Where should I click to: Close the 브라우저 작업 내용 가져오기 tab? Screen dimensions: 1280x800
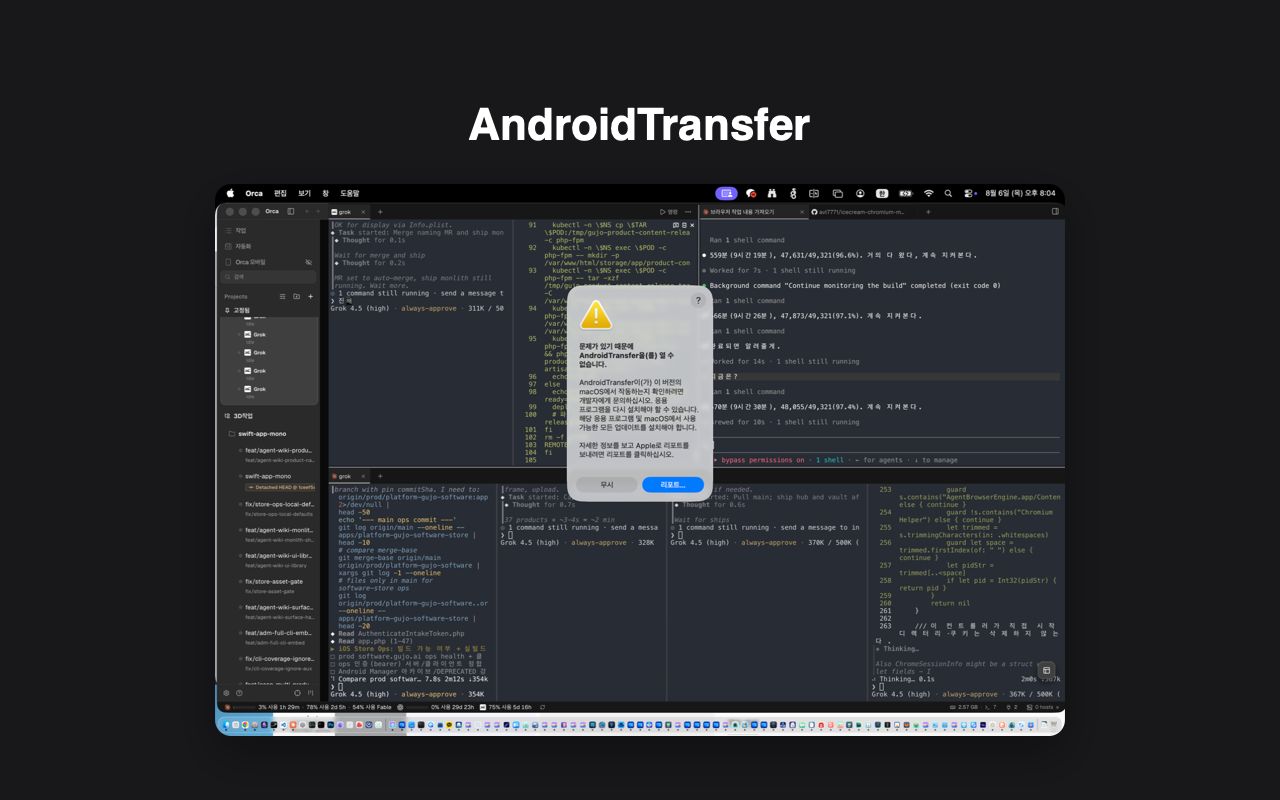point(802,212)
